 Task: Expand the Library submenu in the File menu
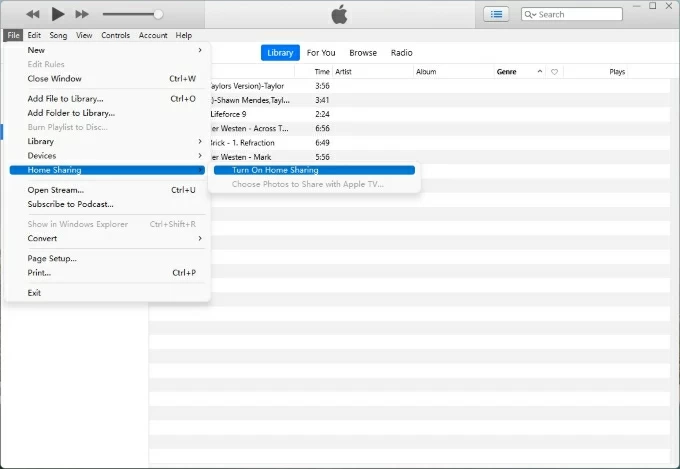[x=108, y=141]
